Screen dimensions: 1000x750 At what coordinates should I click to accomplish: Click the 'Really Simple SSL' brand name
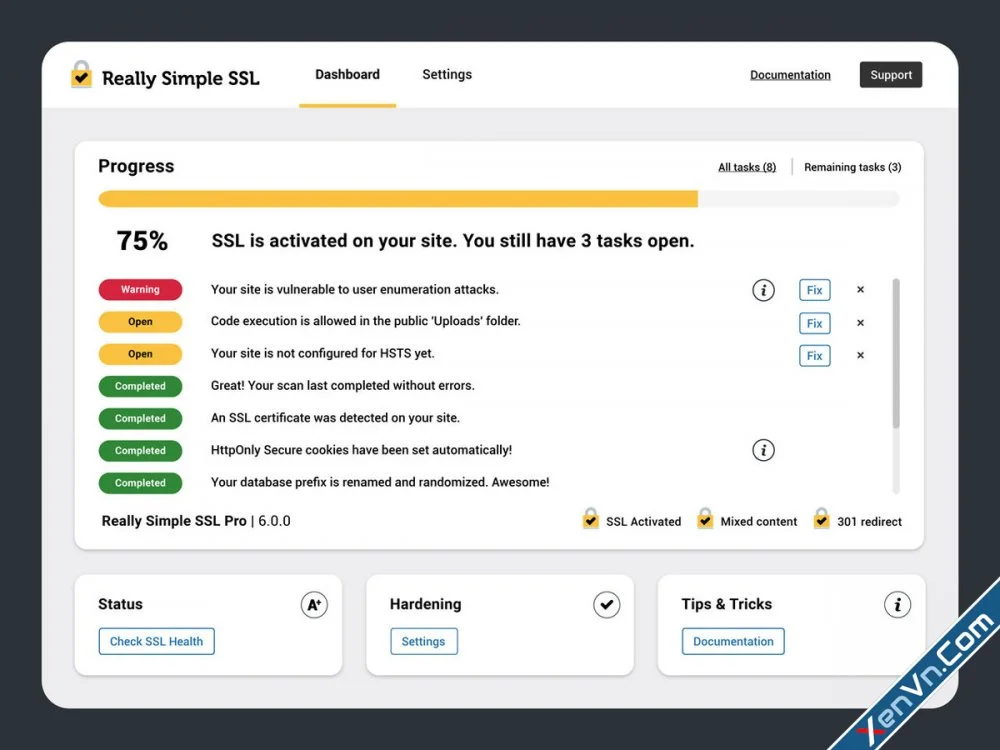coord(180,78)
